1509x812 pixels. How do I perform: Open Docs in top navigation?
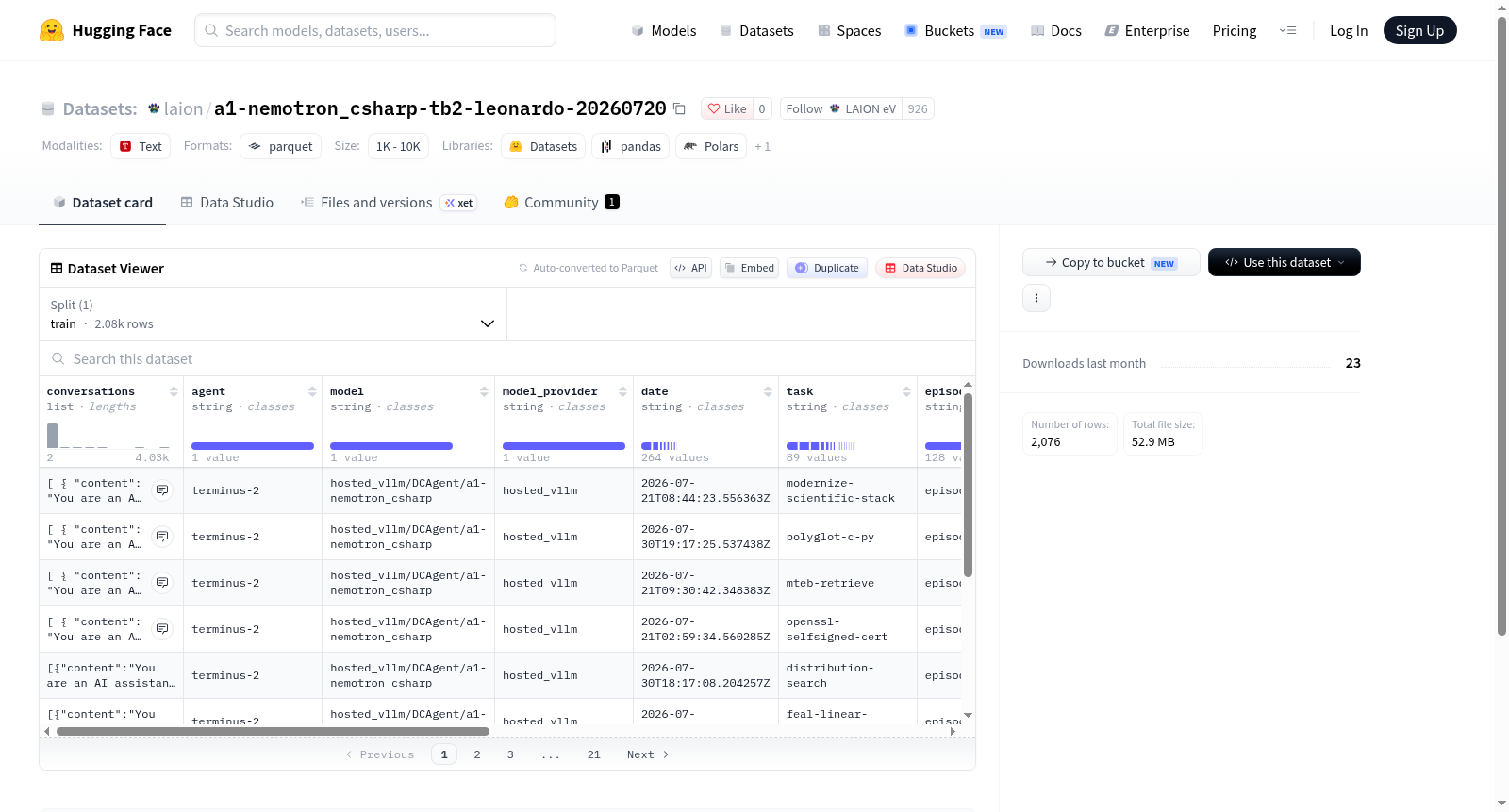pos(1055,30)
